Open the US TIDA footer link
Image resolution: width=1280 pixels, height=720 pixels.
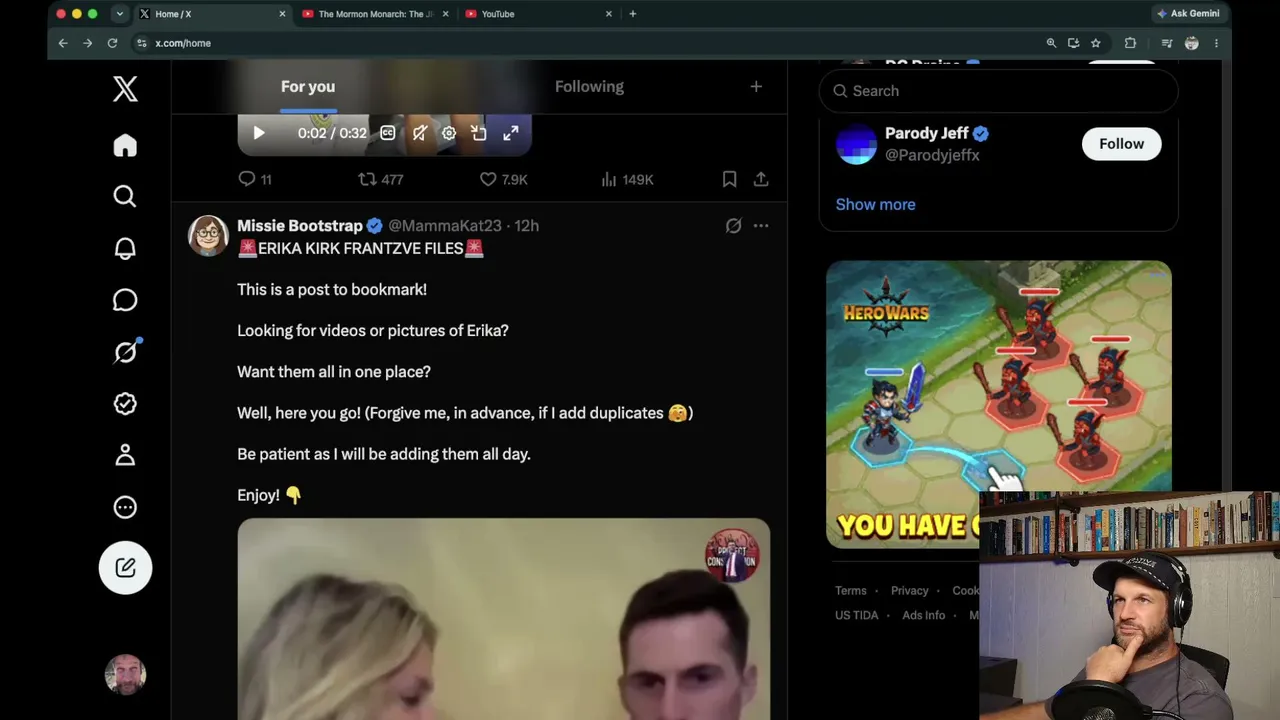click(x=857, y=616)
